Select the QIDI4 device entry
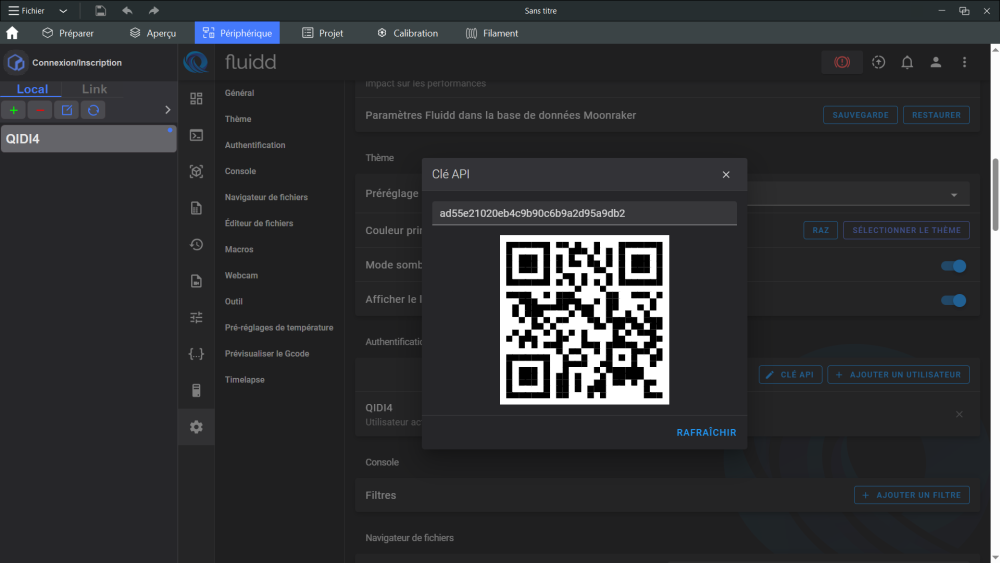 pyautogui.click(x=88, y=139)
